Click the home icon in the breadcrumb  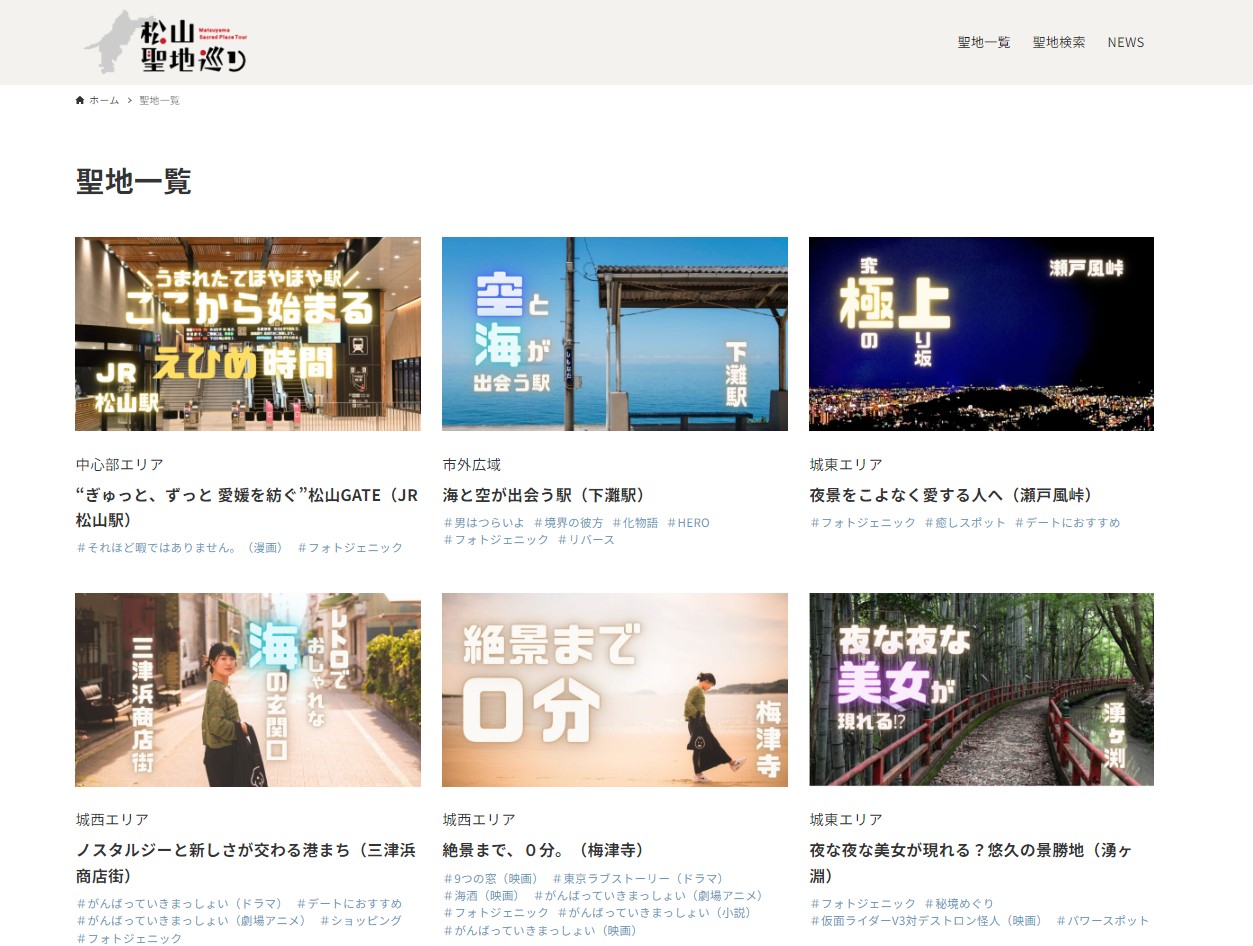tap(80, 100)
